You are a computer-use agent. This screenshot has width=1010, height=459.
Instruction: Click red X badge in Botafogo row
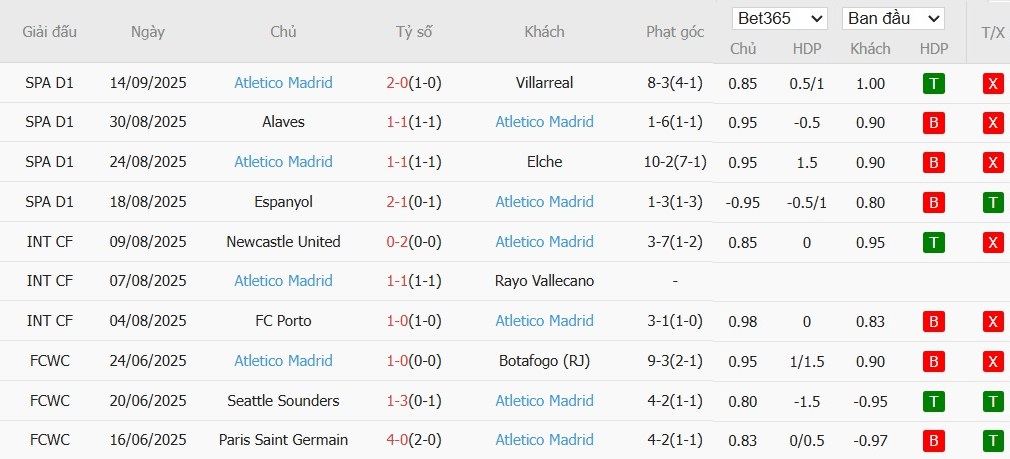click(x=993, y=361)
